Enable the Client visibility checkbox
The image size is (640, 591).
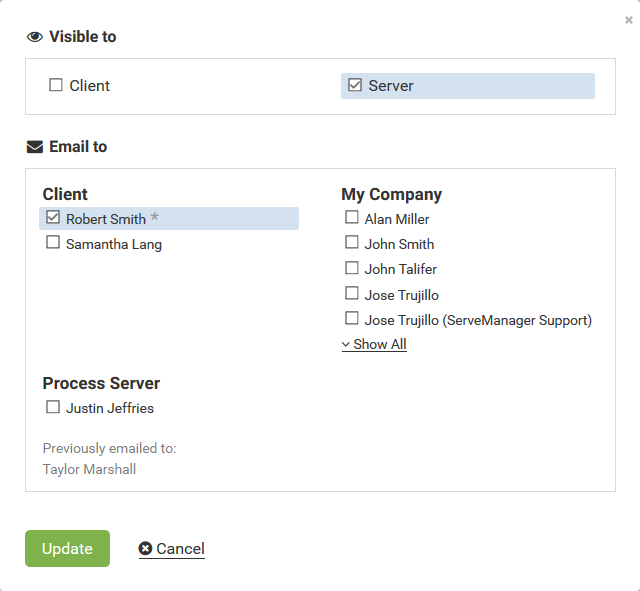point(56,85)
